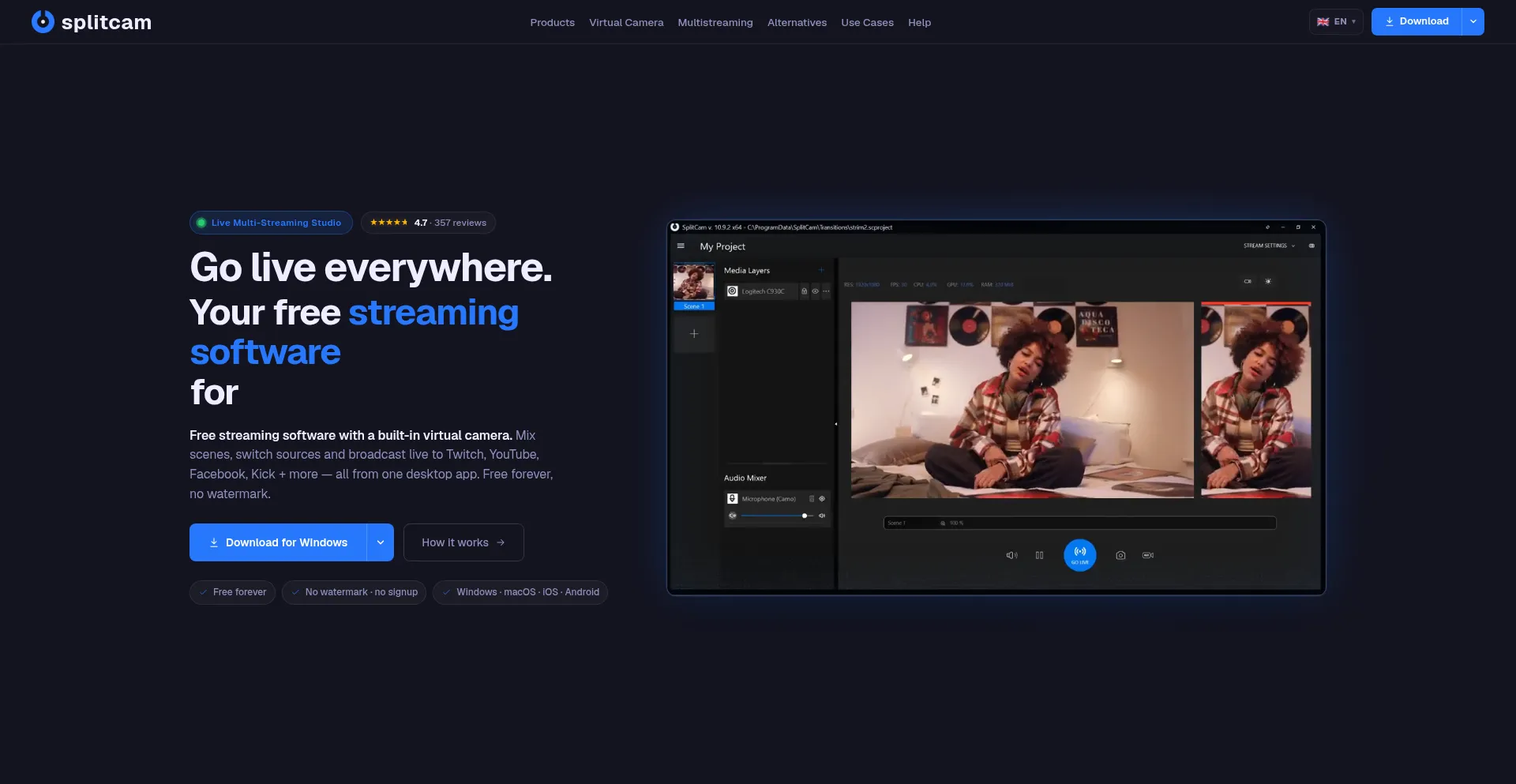This screenshot has height=784, width=1516.
Task: Click the Windows macOS iOS Android chip
Action: 520,592
